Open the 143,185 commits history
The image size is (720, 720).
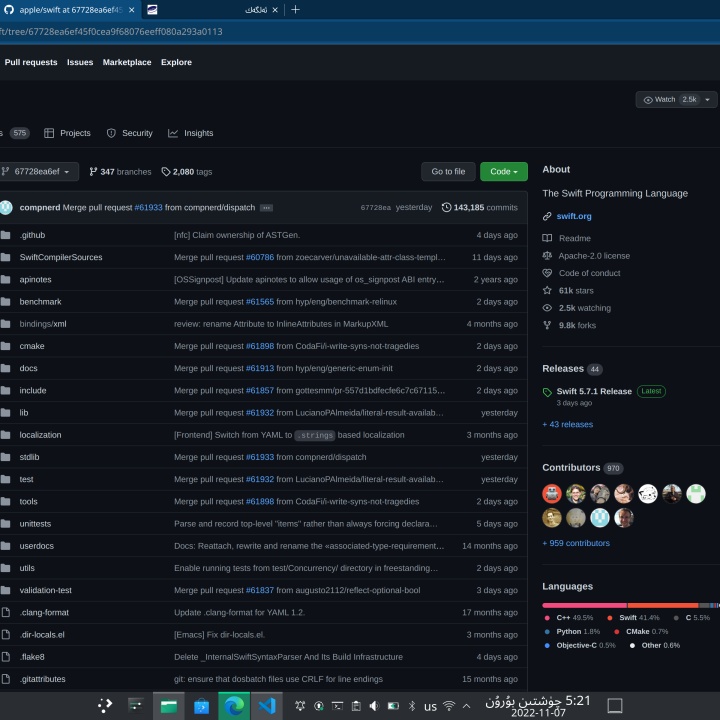tap(479, 208)
